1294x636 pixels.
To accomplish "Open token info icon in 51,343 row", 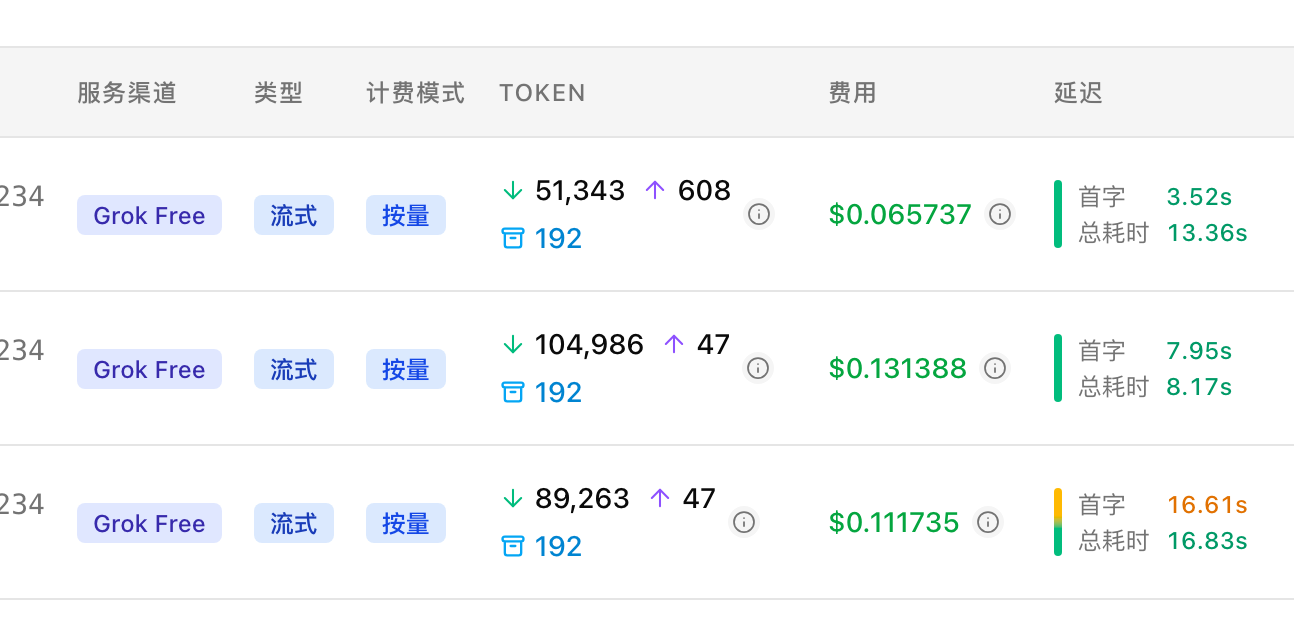I will [759, 214].
